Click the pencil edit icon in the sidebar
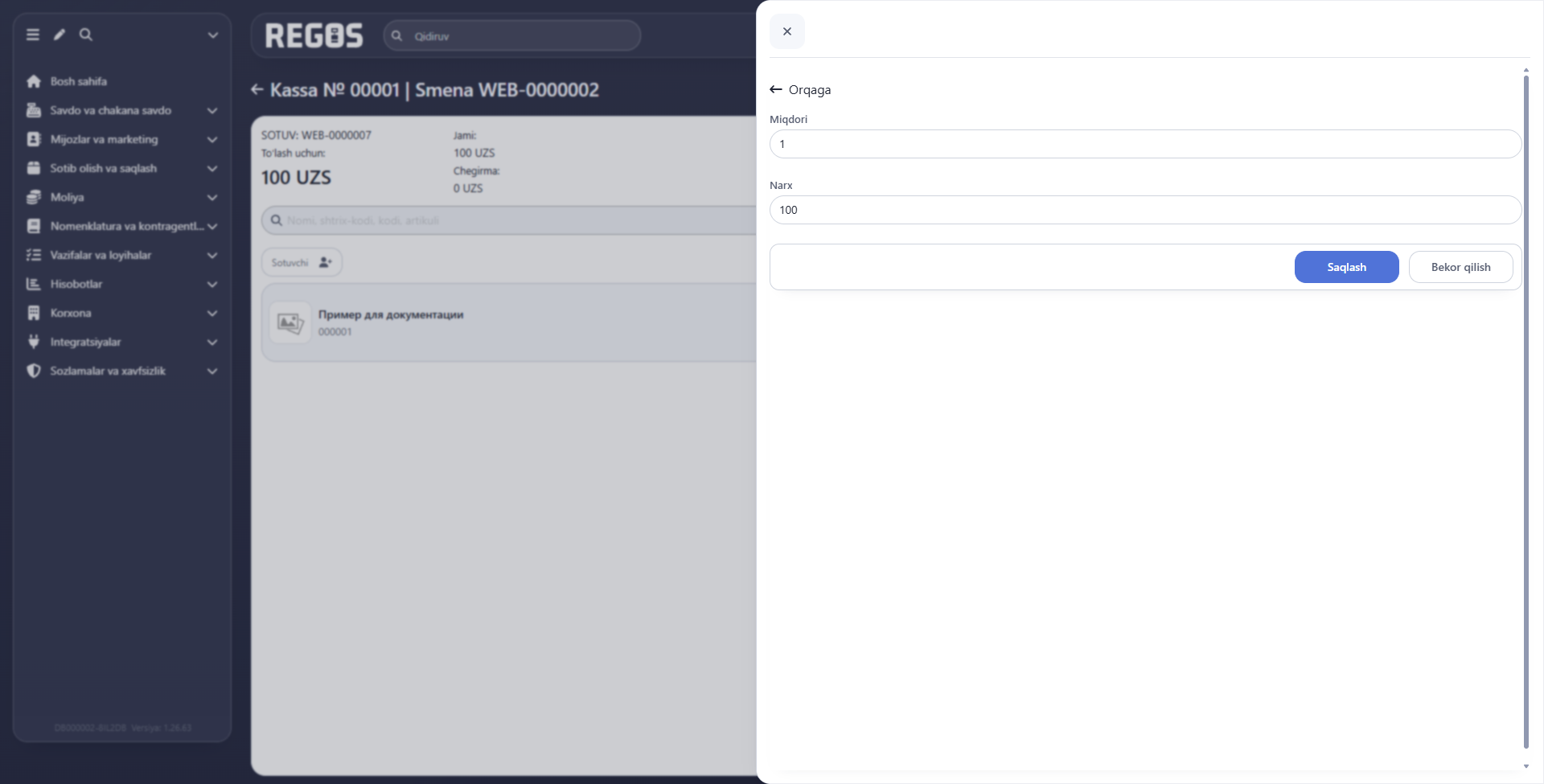Viewport: 1544px width, 784px height. [60, 35]
